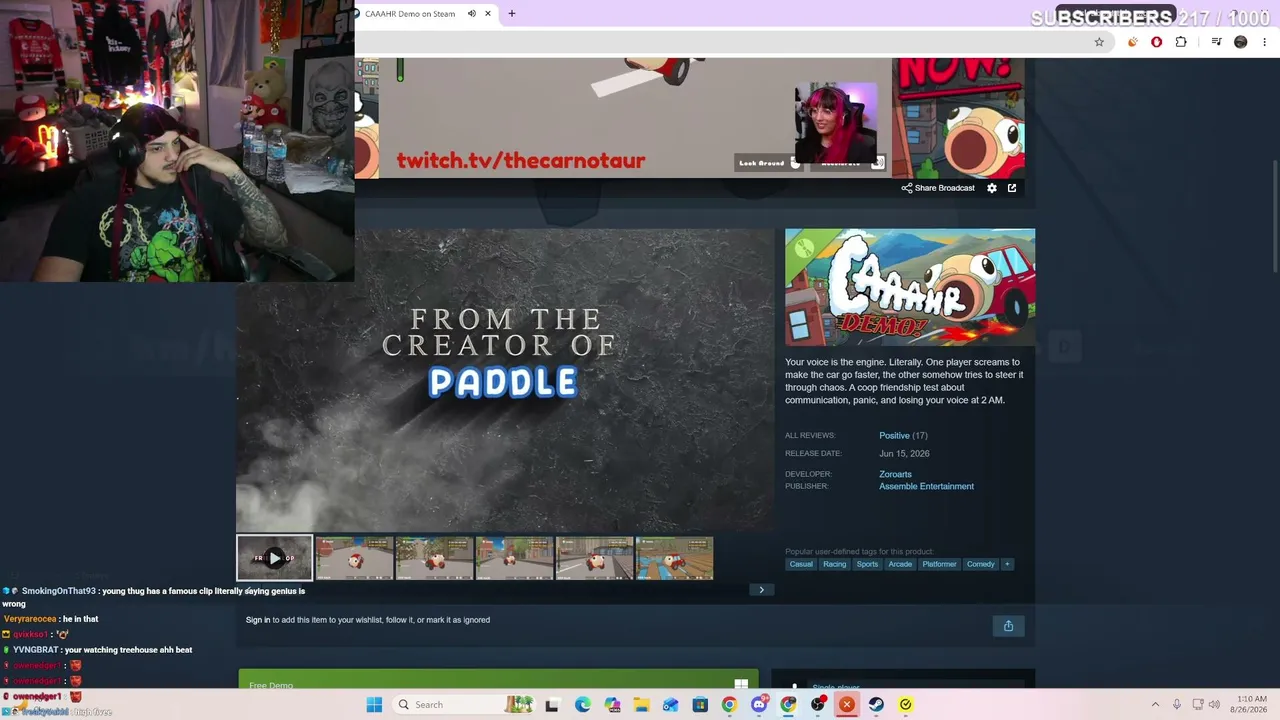Image resolution: width=1280 pixels, height=720 pixels.
Task: Click the Free Demo banner
Action: pos(498,680)
